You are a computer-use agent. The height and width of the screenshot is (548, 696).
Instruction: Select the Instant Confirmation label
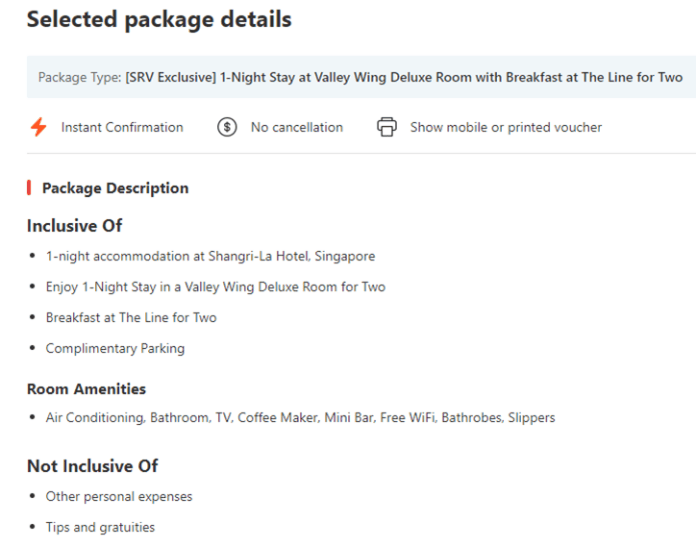tap(122, 127)
